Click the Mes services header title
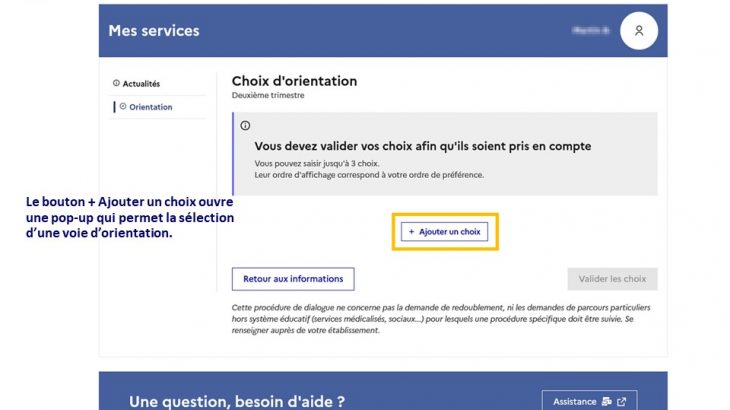Screen dimensions: 730x410 154,31
